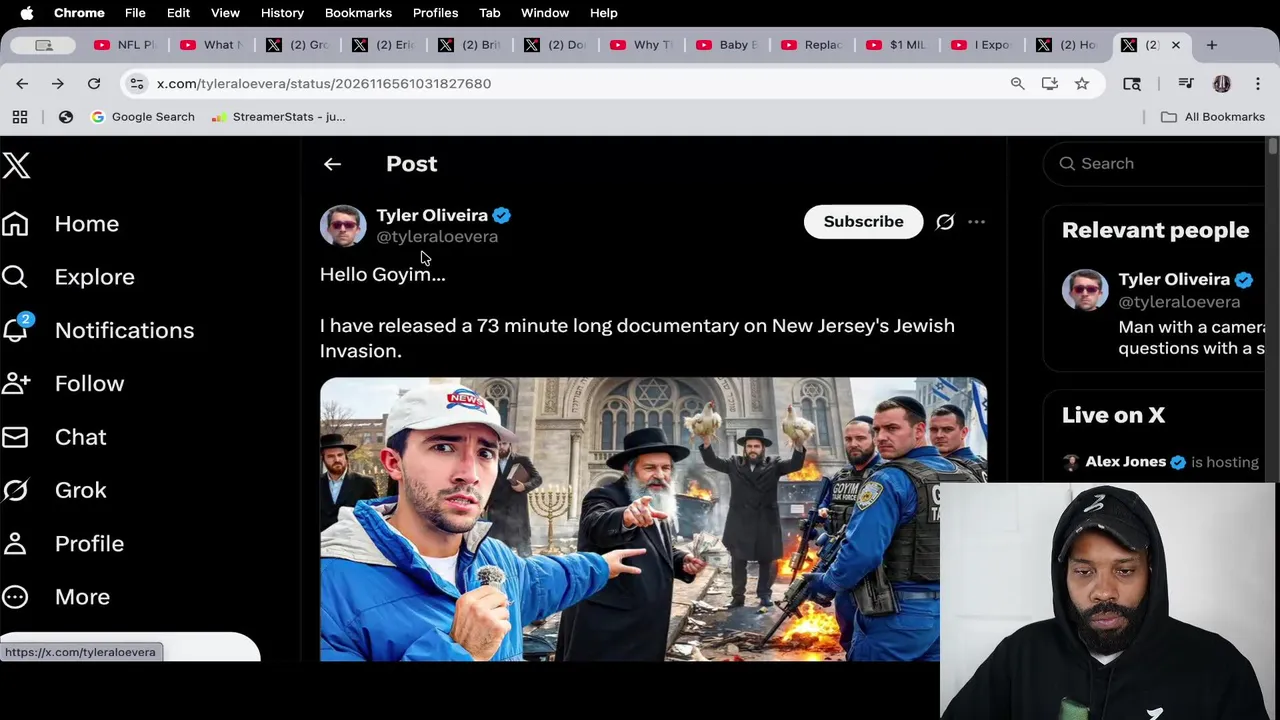
Task: Open a new browser tab
Action: [x=1211, y=45]
